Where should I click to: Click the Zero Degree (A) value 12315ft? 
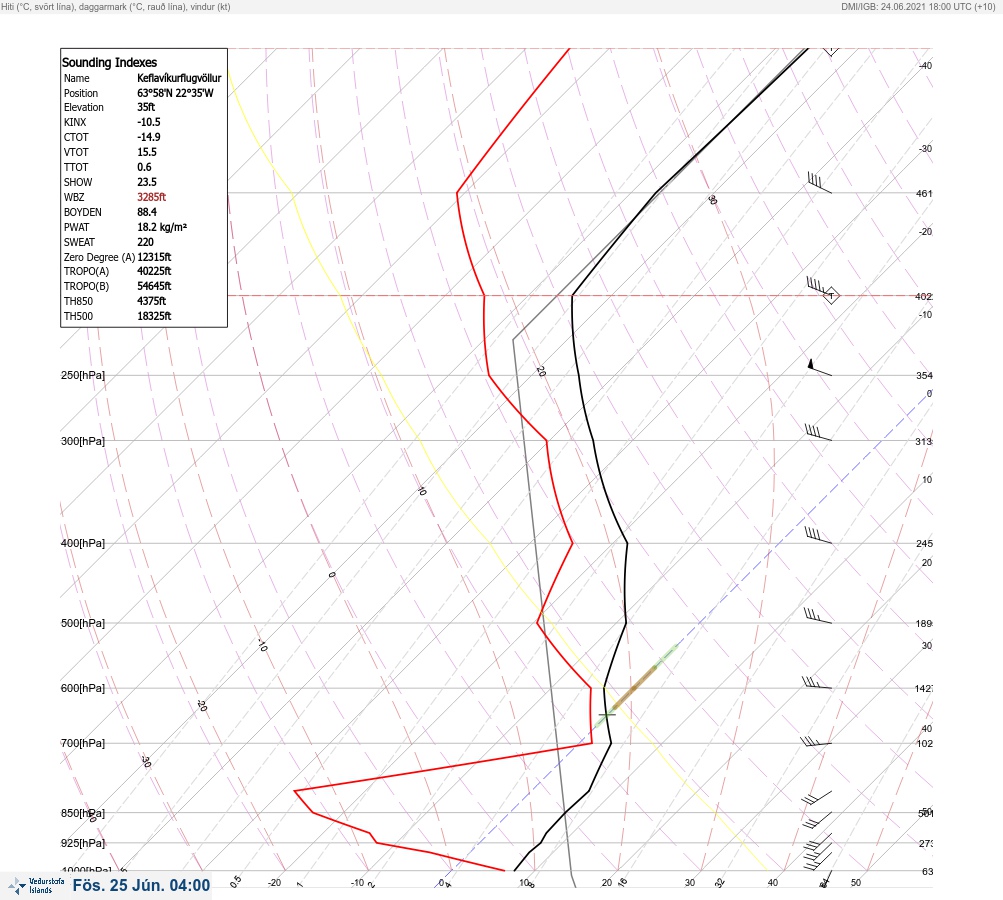(x=154, y=257)
